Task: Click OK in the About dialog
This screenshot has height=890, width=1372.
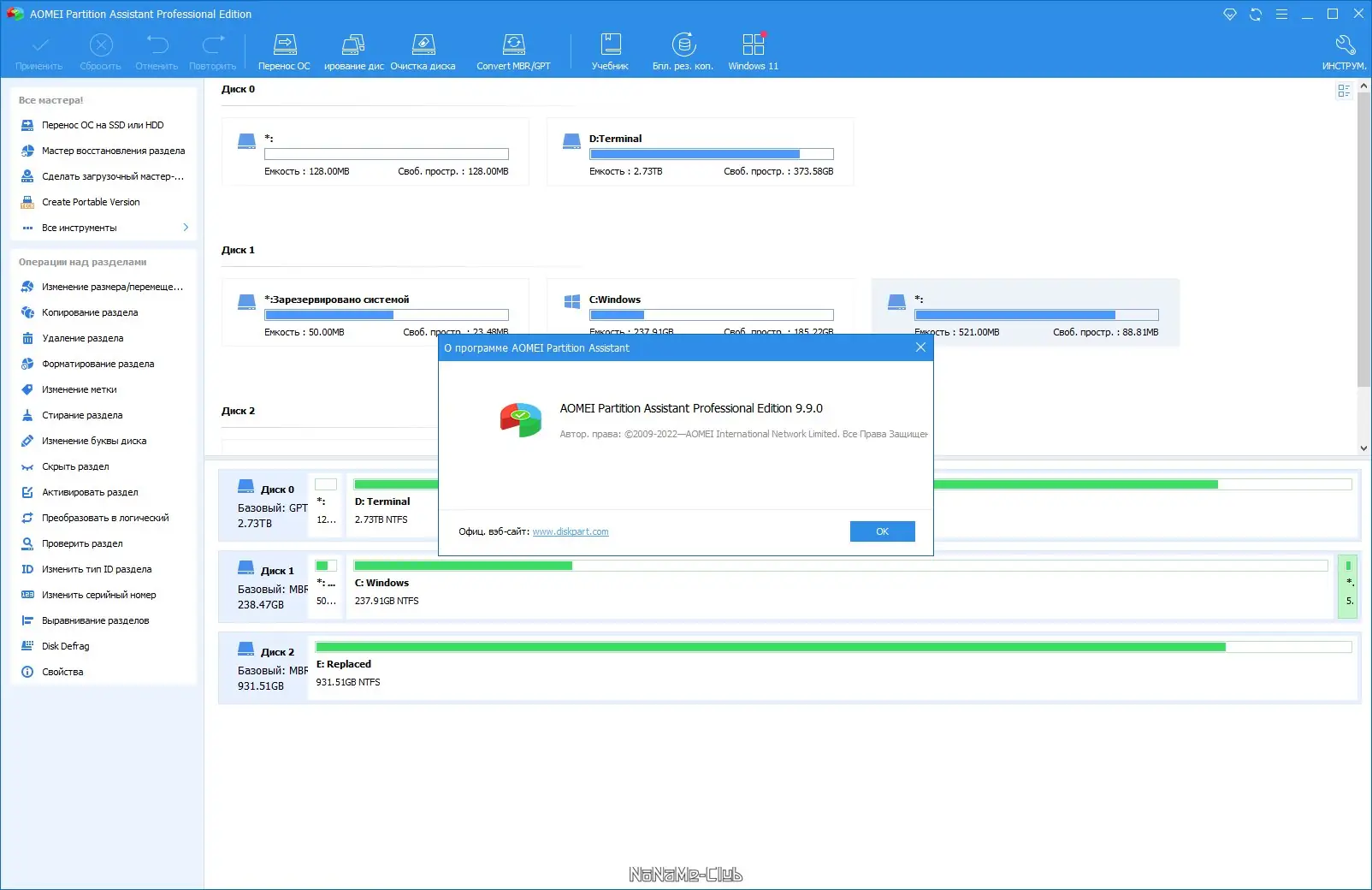Action: point(882,531)
